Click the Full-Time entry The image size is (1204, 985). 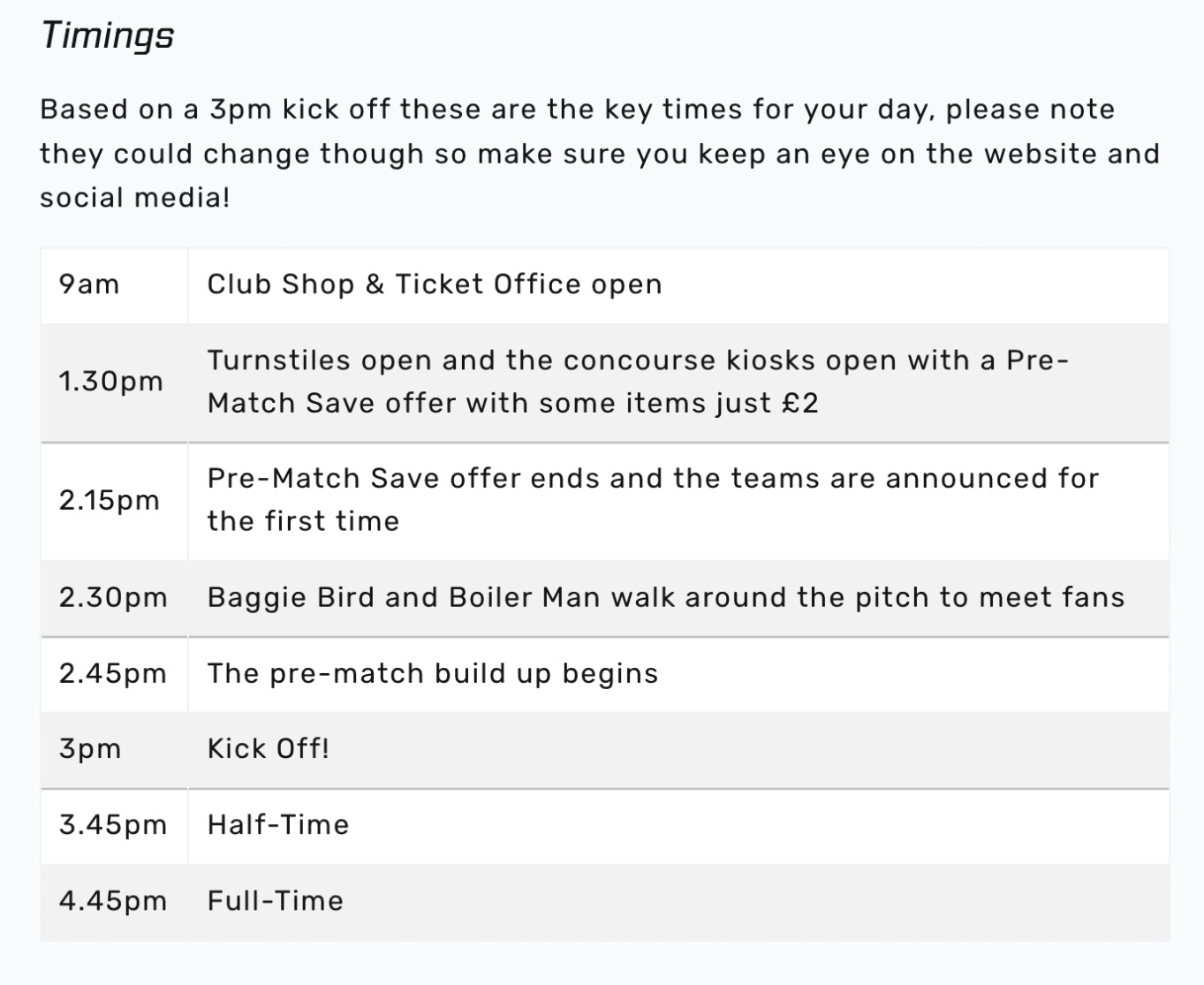pos(276,901)
